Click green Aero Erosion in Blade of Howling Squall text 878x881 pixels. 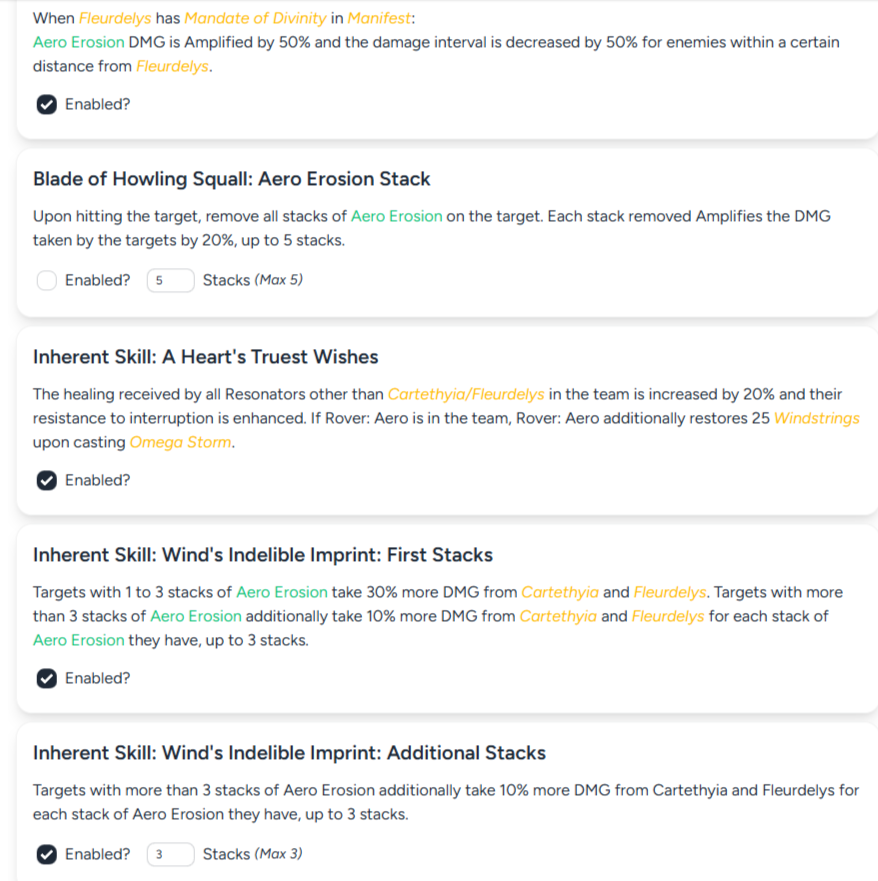(396, 216)
